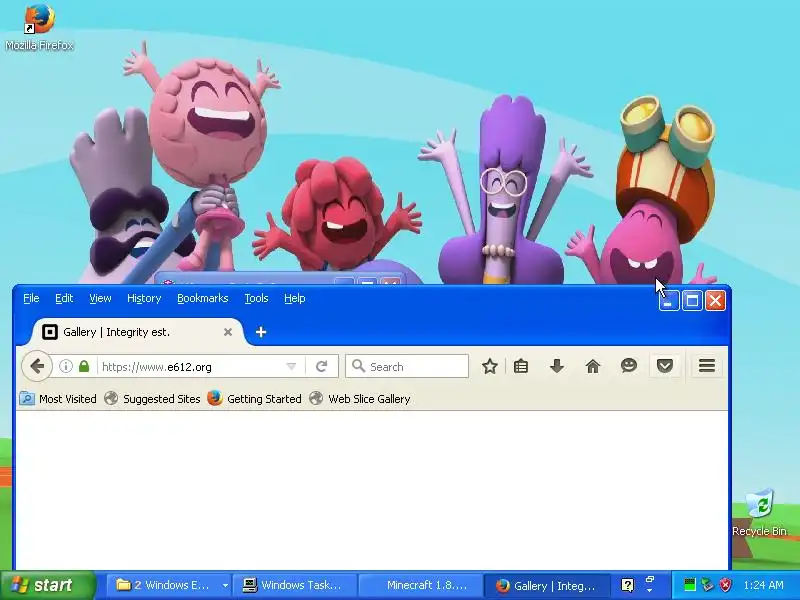Image resolution: width=800 pixels, height=600 pixels.
Task: Click the 1:24 AM taskbar clock
Action: point(763,585)
